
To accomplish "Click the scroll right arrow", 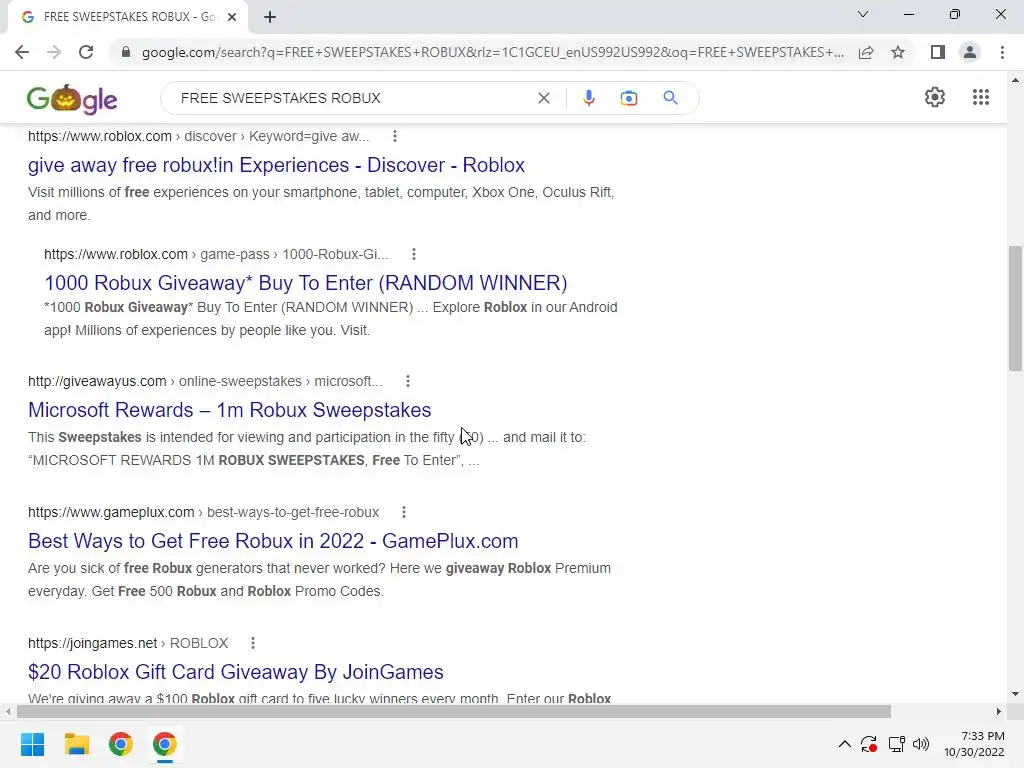I will click(999, 711).
